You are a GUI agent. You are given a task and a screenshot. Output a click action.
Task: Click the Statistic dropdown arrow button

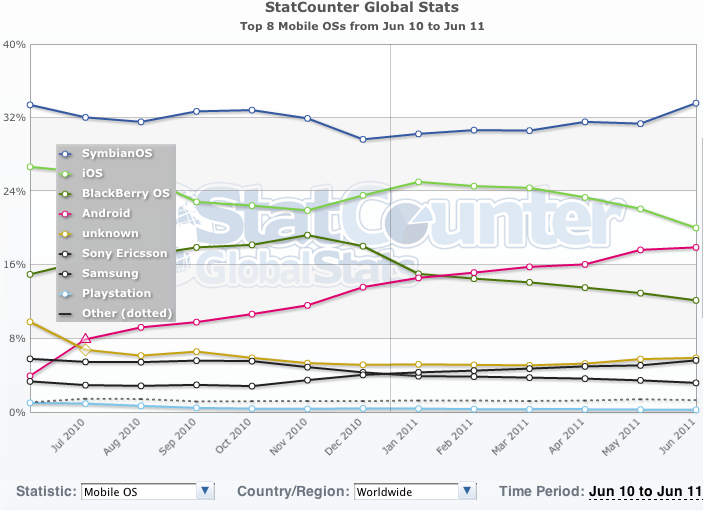click(x=205, y=491)
